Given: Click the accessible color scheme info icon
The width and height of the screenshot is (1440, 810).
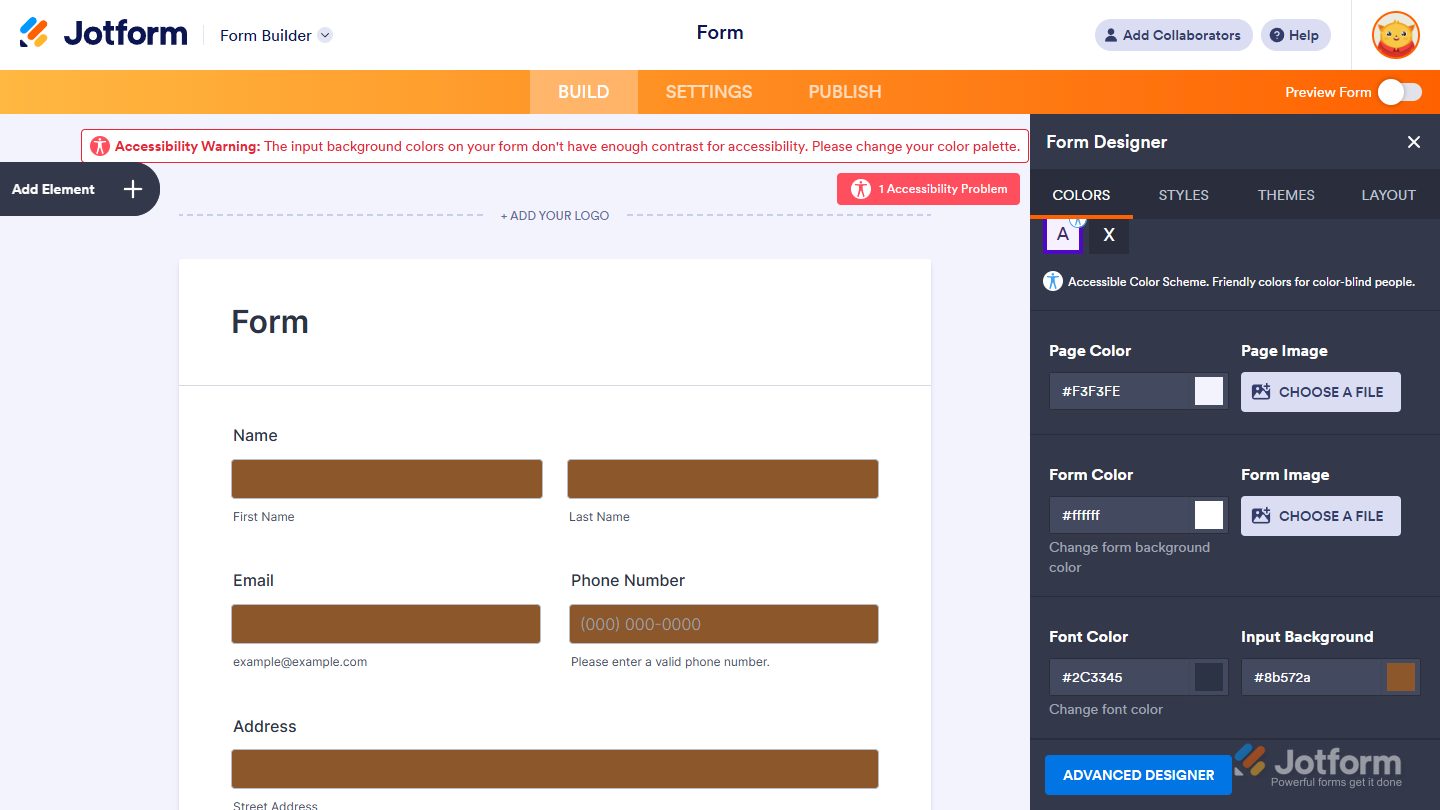Looking at the screenshot, I should tap(1052, 281).
